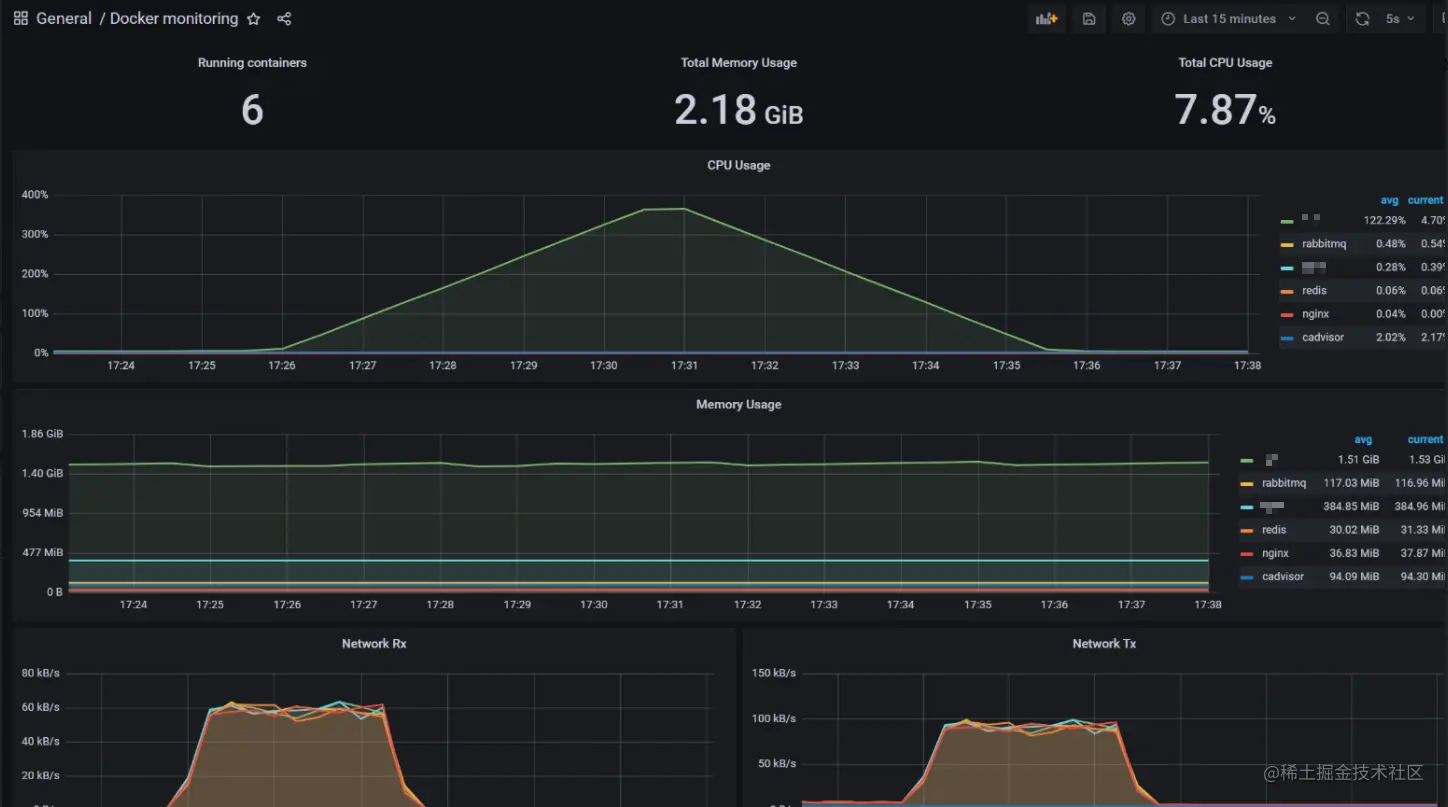Go to the General folder breadcrumb

click(x=64, y=19)
